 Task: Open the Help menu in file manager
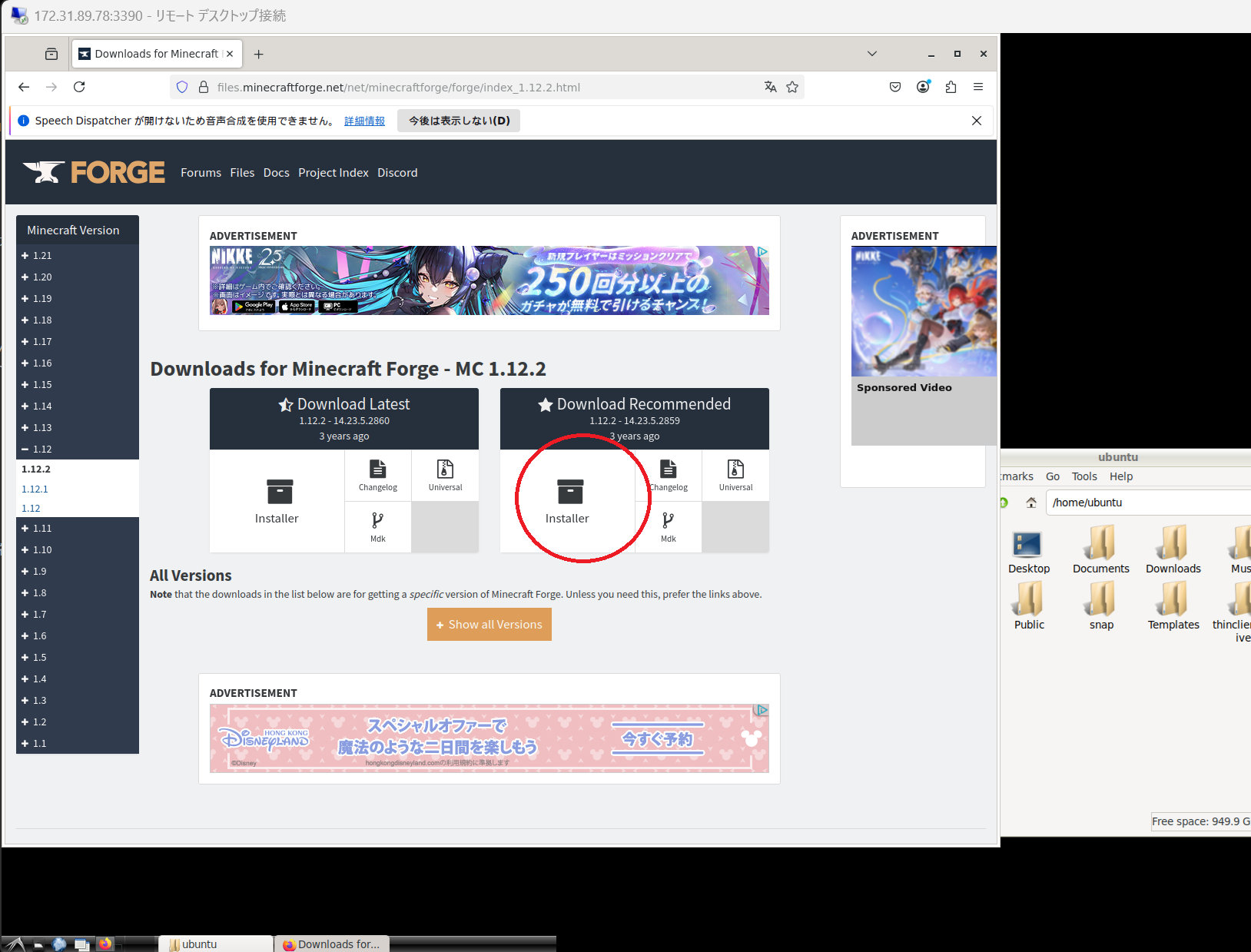pos(1121,476)
